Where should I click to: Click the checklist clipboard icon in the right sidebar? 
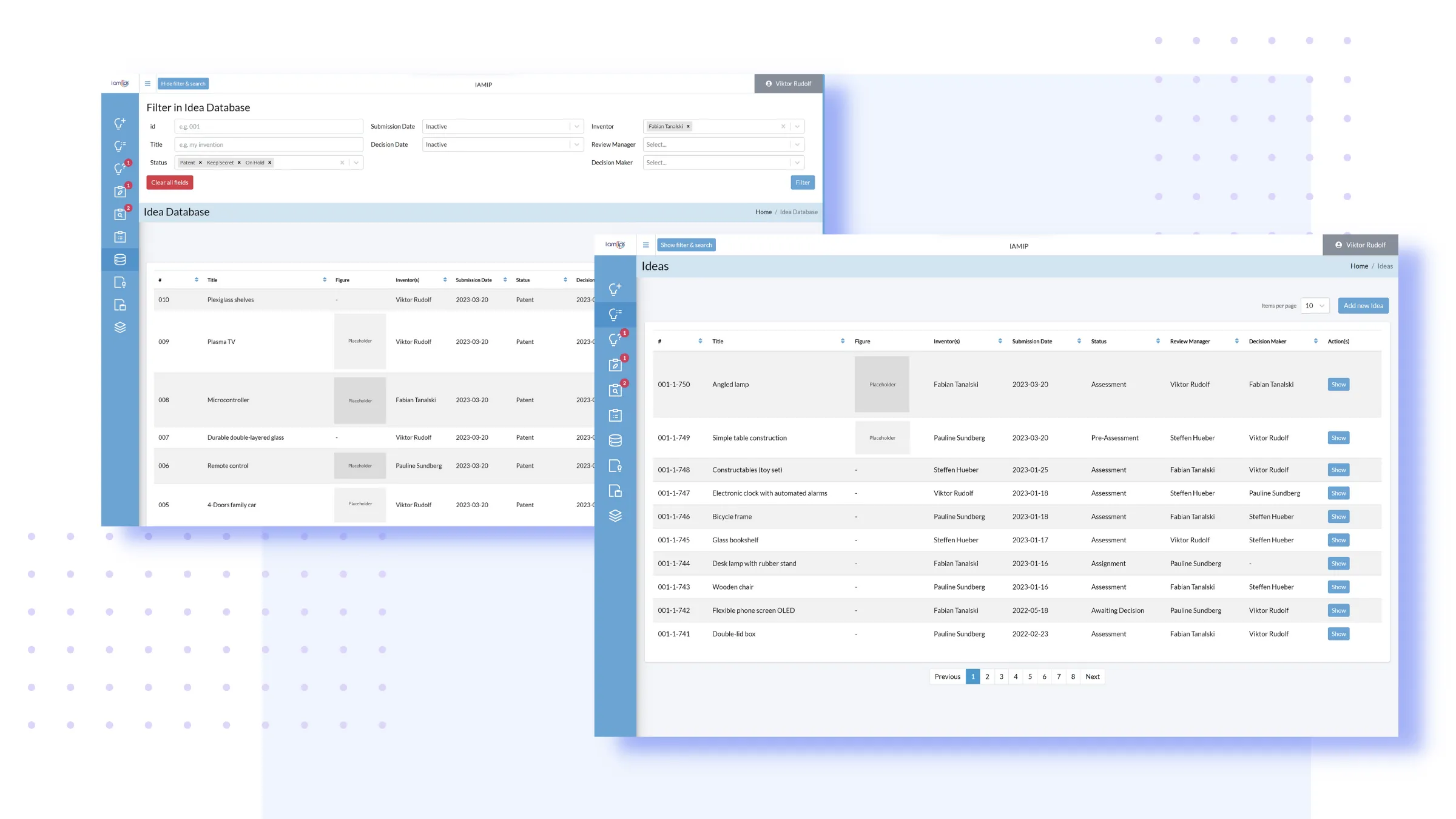[x=615, y=416]
